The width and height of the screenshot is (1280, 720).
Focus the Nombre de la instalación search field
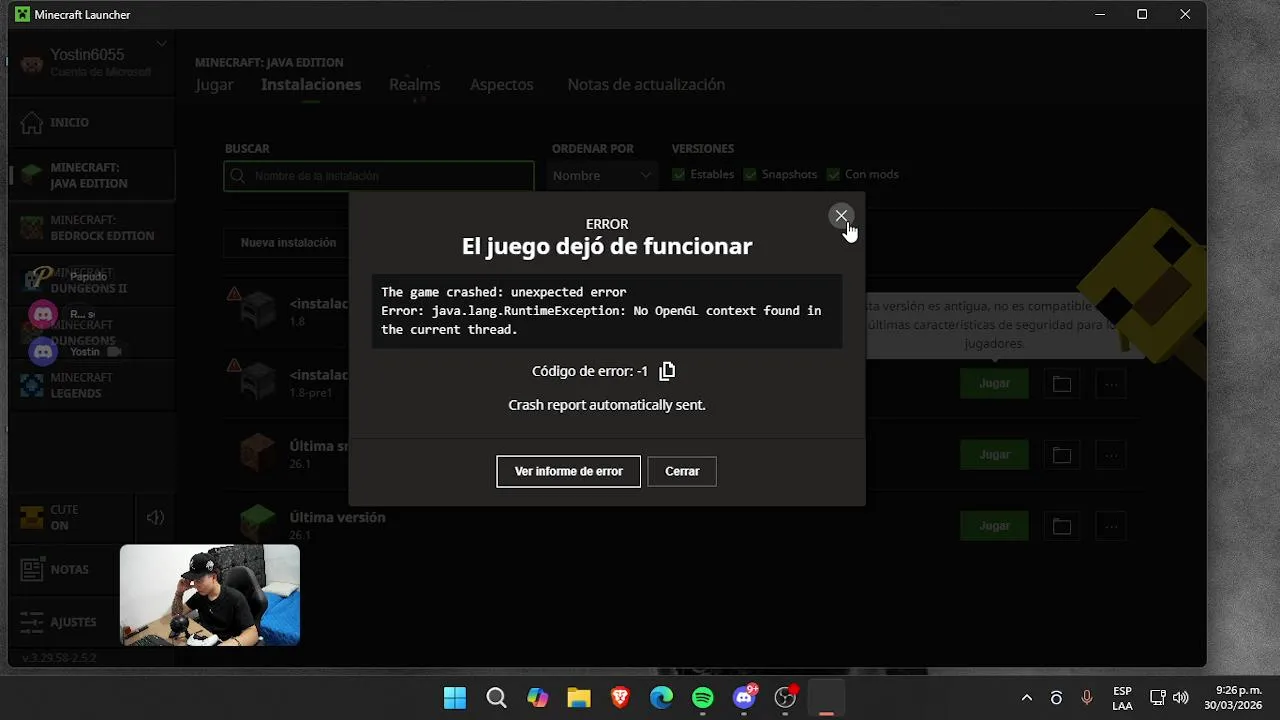tap(379, 176)
